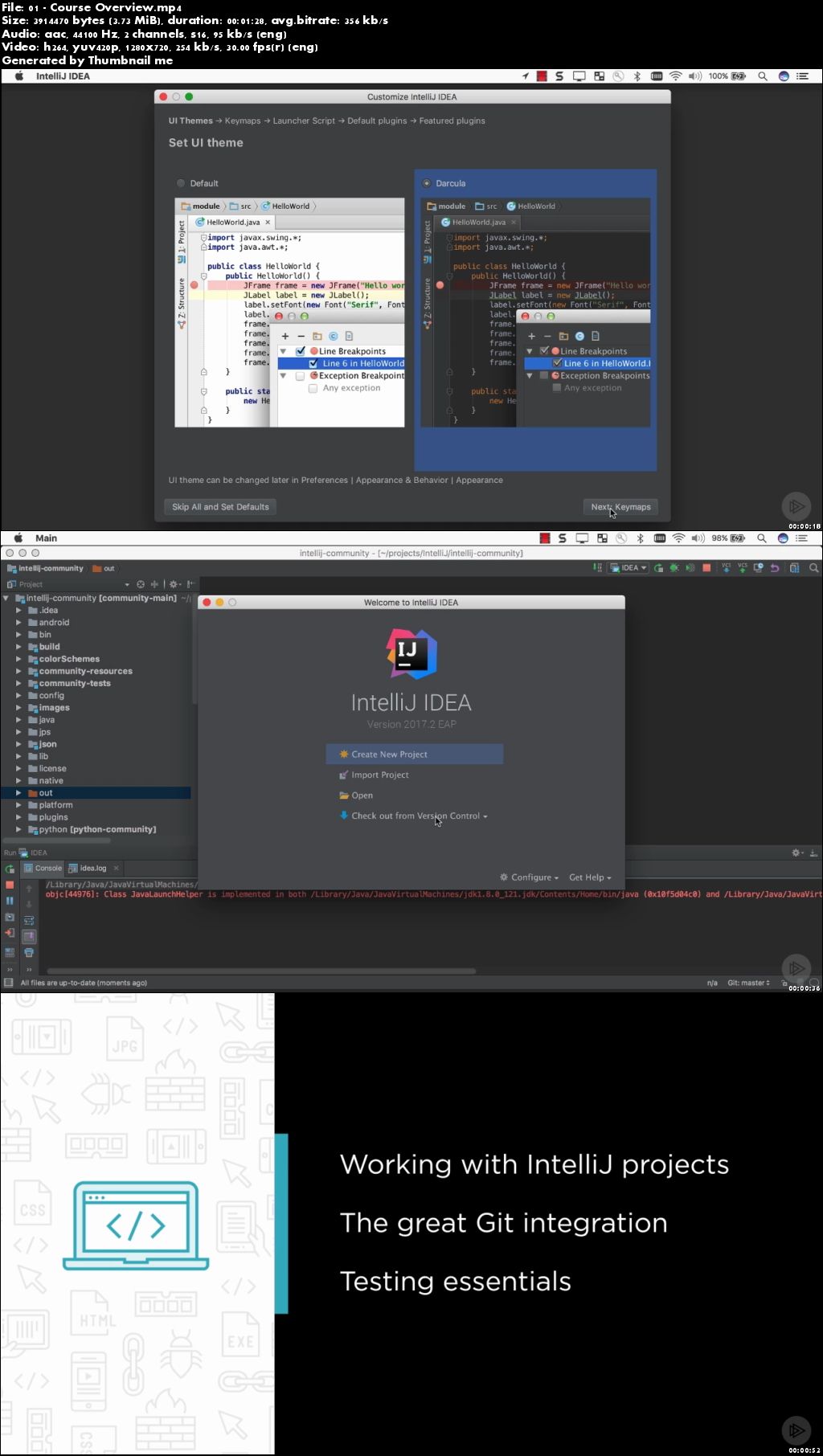Click the Debug bug icon
Screen dimensions: 823x1456
pos(674,568)
